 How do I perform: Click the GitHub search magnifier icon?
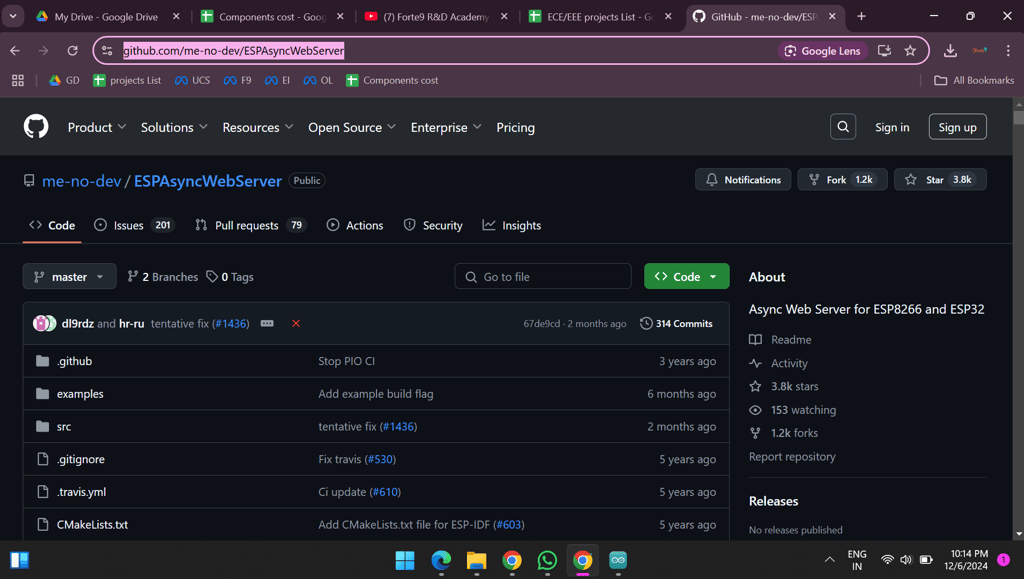[x=843, y=127]
